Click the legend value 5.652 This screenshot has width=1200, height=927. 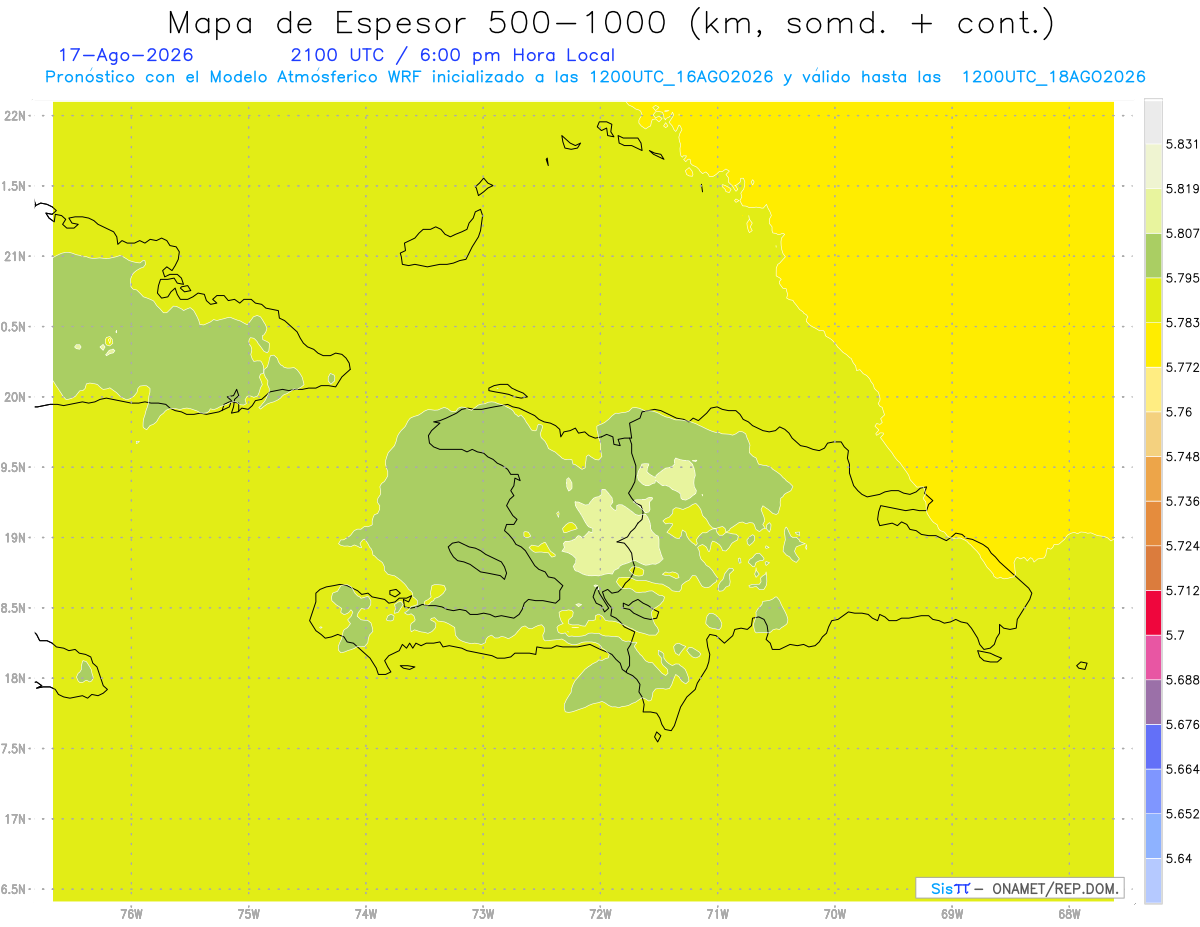tap(1182, 814)
